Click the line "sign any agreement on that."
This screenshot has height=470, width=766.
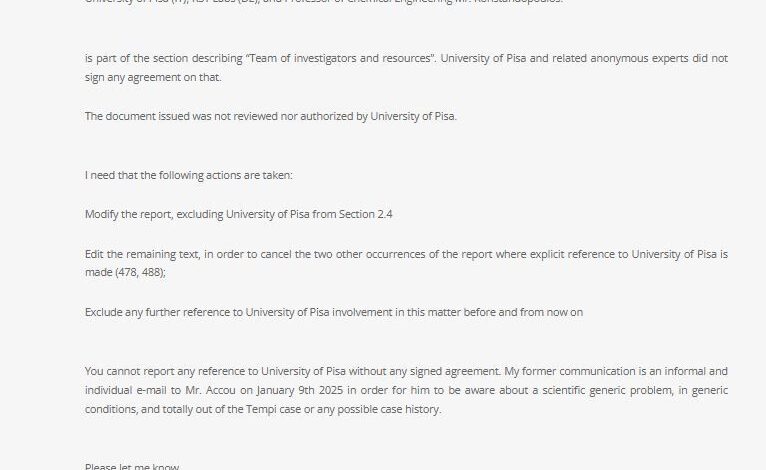click(153, 77)
